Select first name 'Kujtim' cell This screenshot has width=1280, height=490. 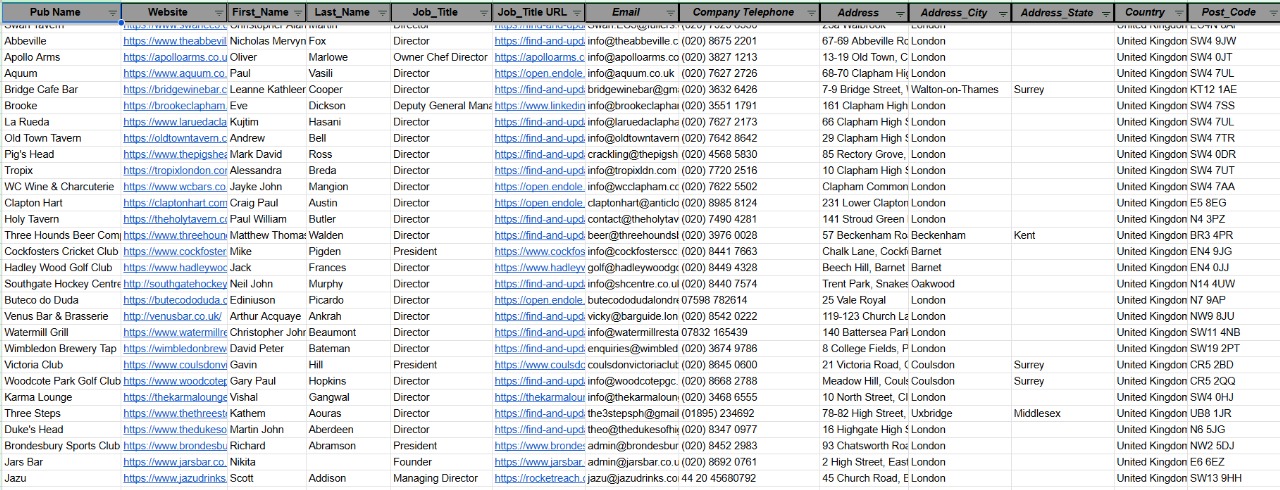(x=267, y=122)
